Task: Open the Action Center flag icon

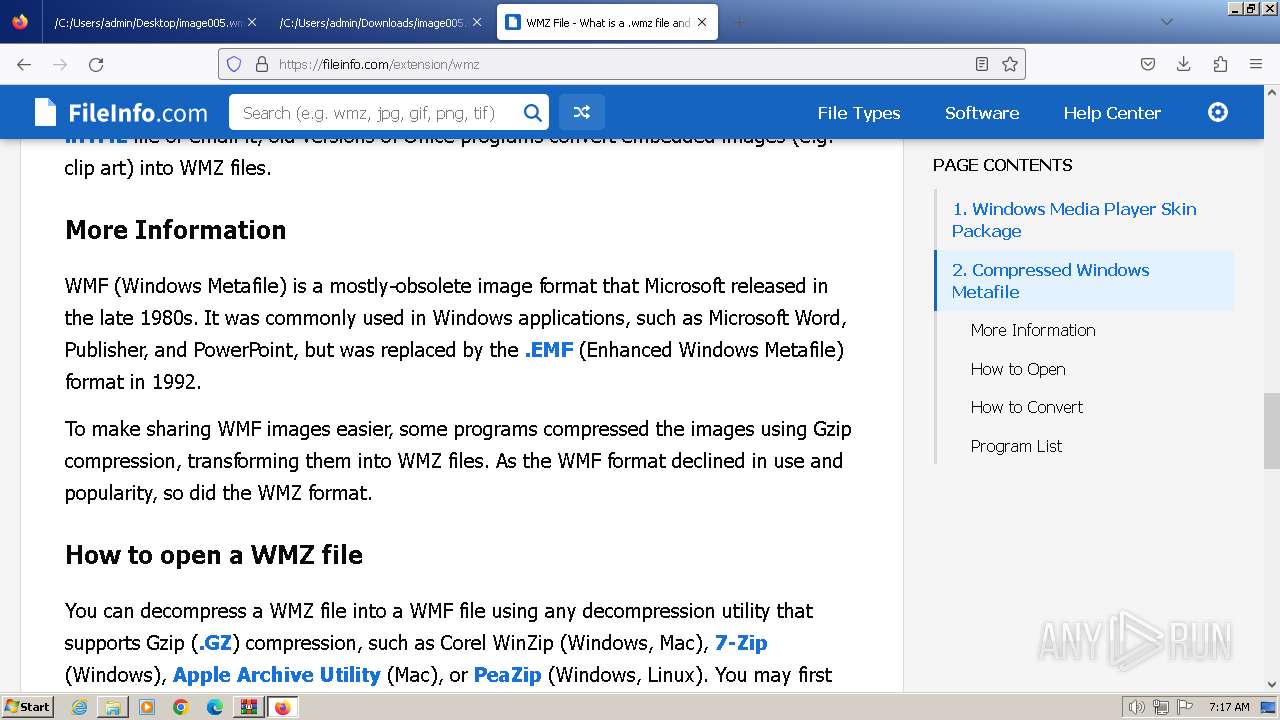Action: [1184, 707]
